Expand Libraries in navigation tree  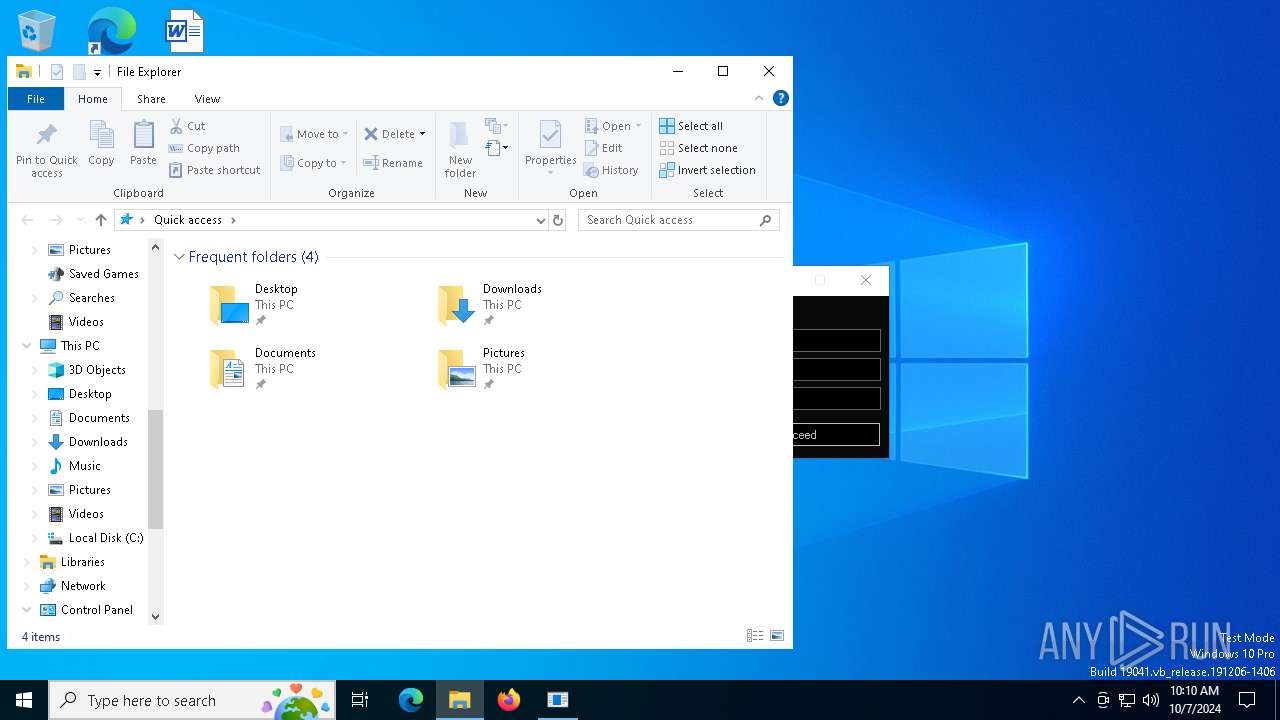coord(27,562)
